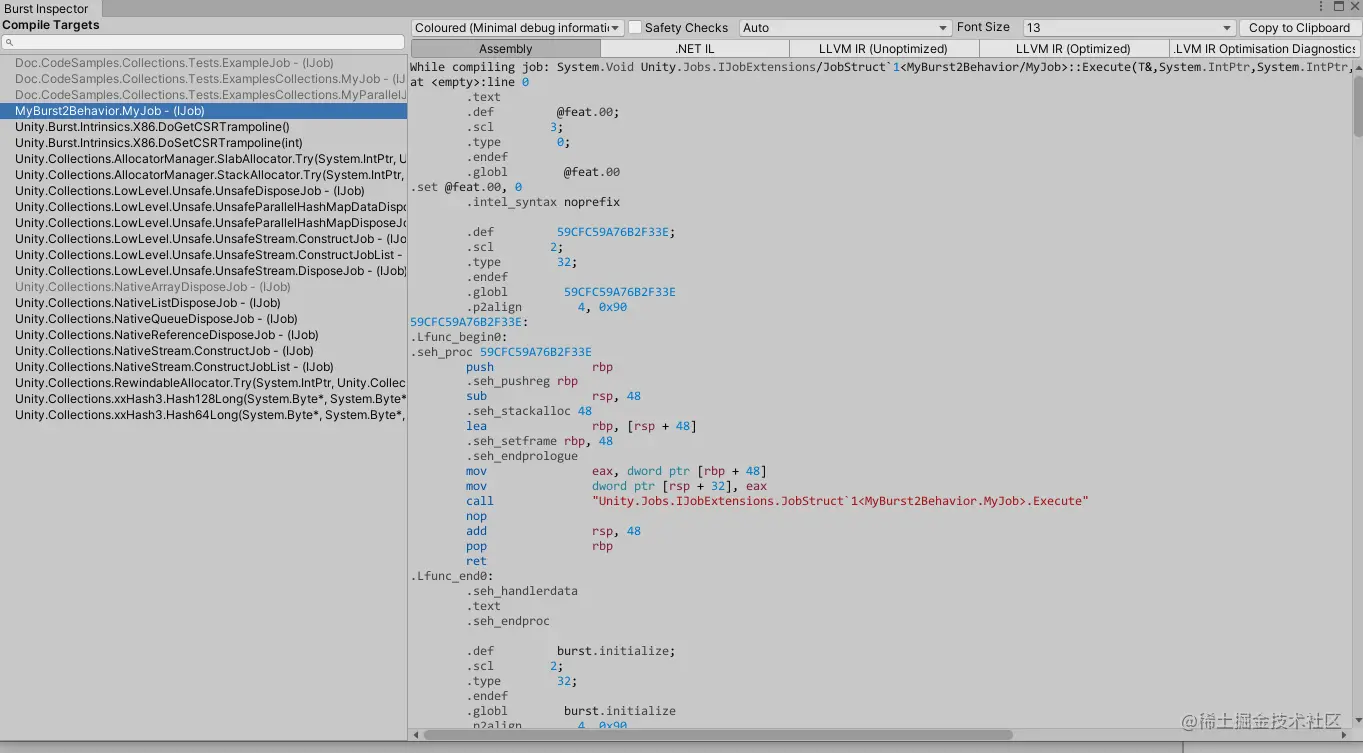The width and height of the screenshot is (1363, 753).
Task: Open the LLVM IR (Optimized) tab
Action: click(1073, 48)
